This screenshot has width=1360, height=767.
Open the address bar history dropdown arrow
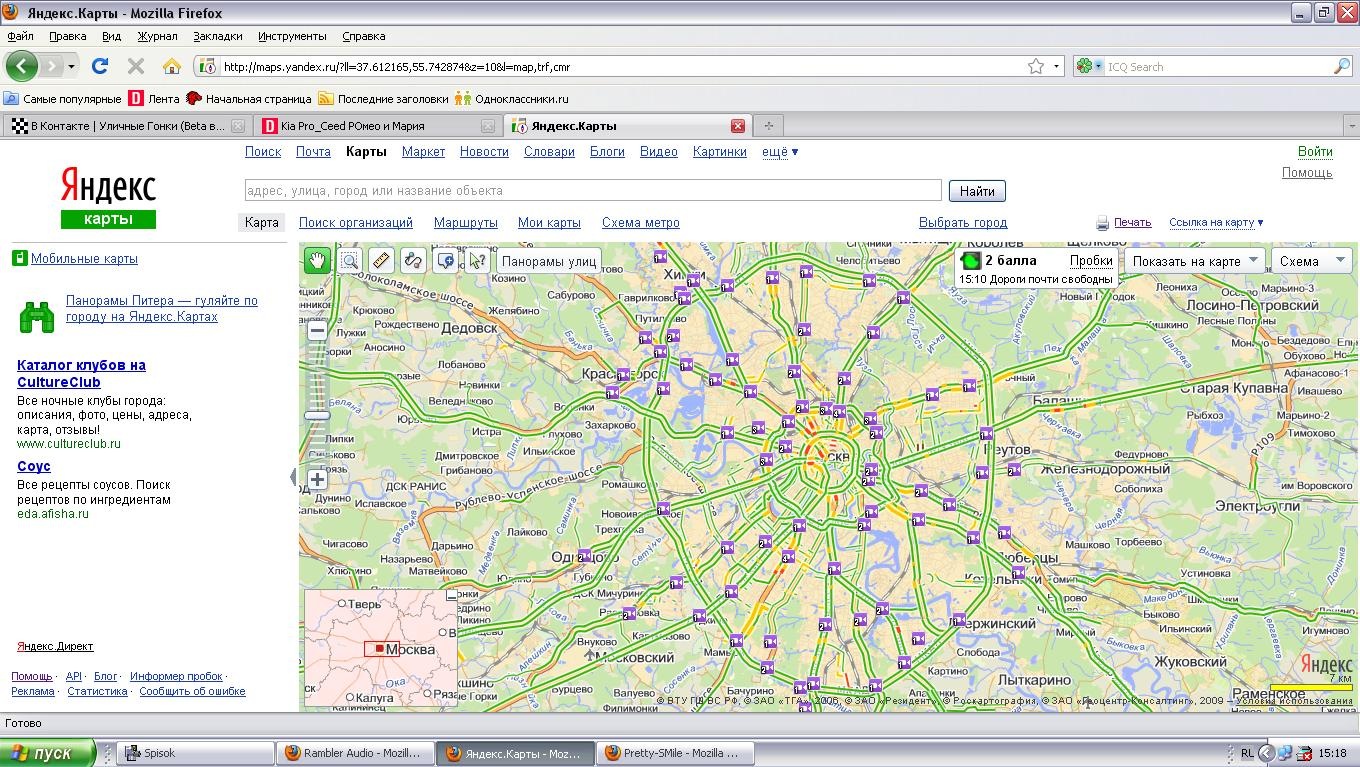[1056, 67]
